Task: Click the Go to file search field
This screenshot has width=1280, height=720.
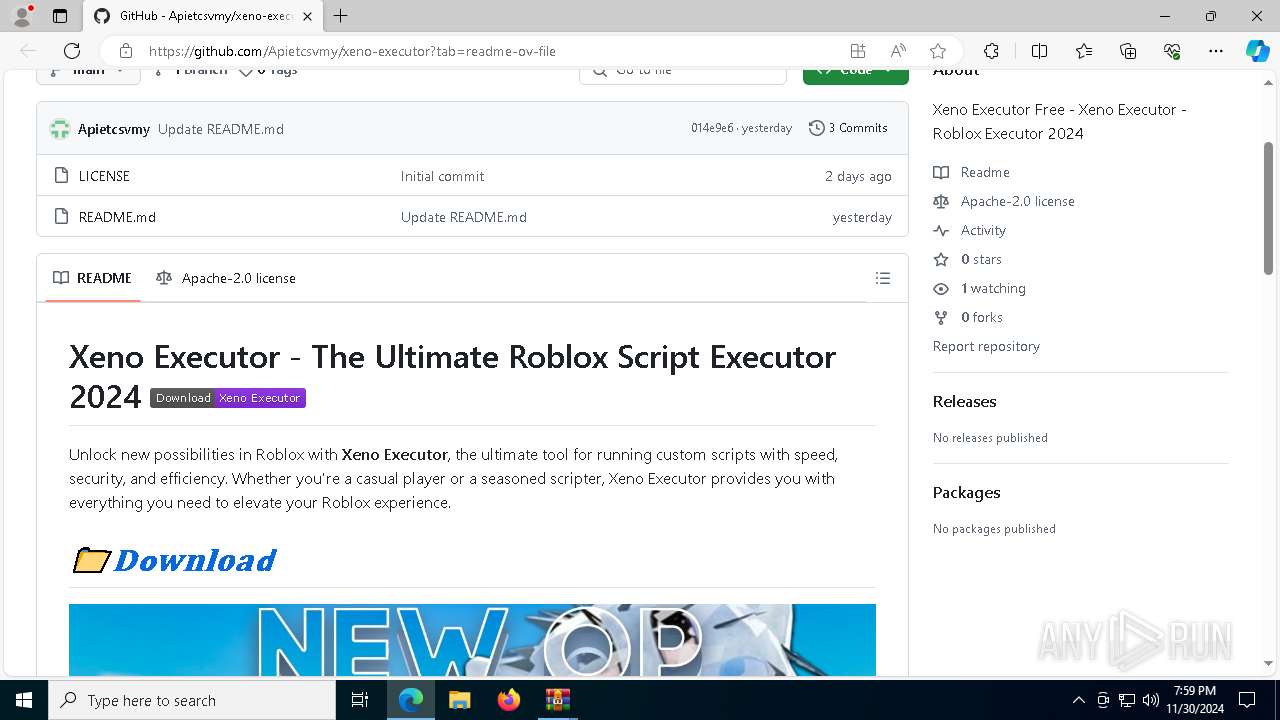Action: [684, 74]
